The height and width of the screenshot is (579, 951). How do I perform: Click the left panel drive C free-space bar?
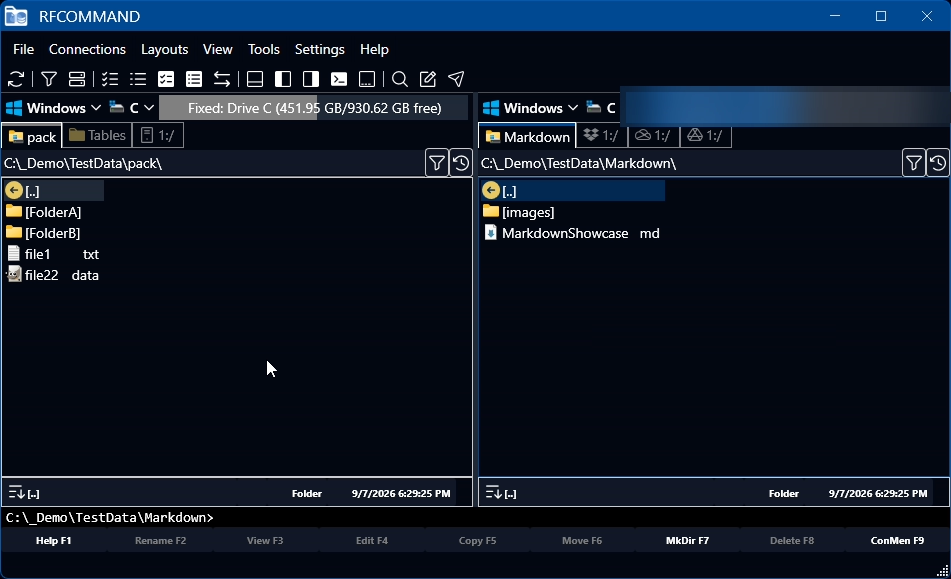314,108
